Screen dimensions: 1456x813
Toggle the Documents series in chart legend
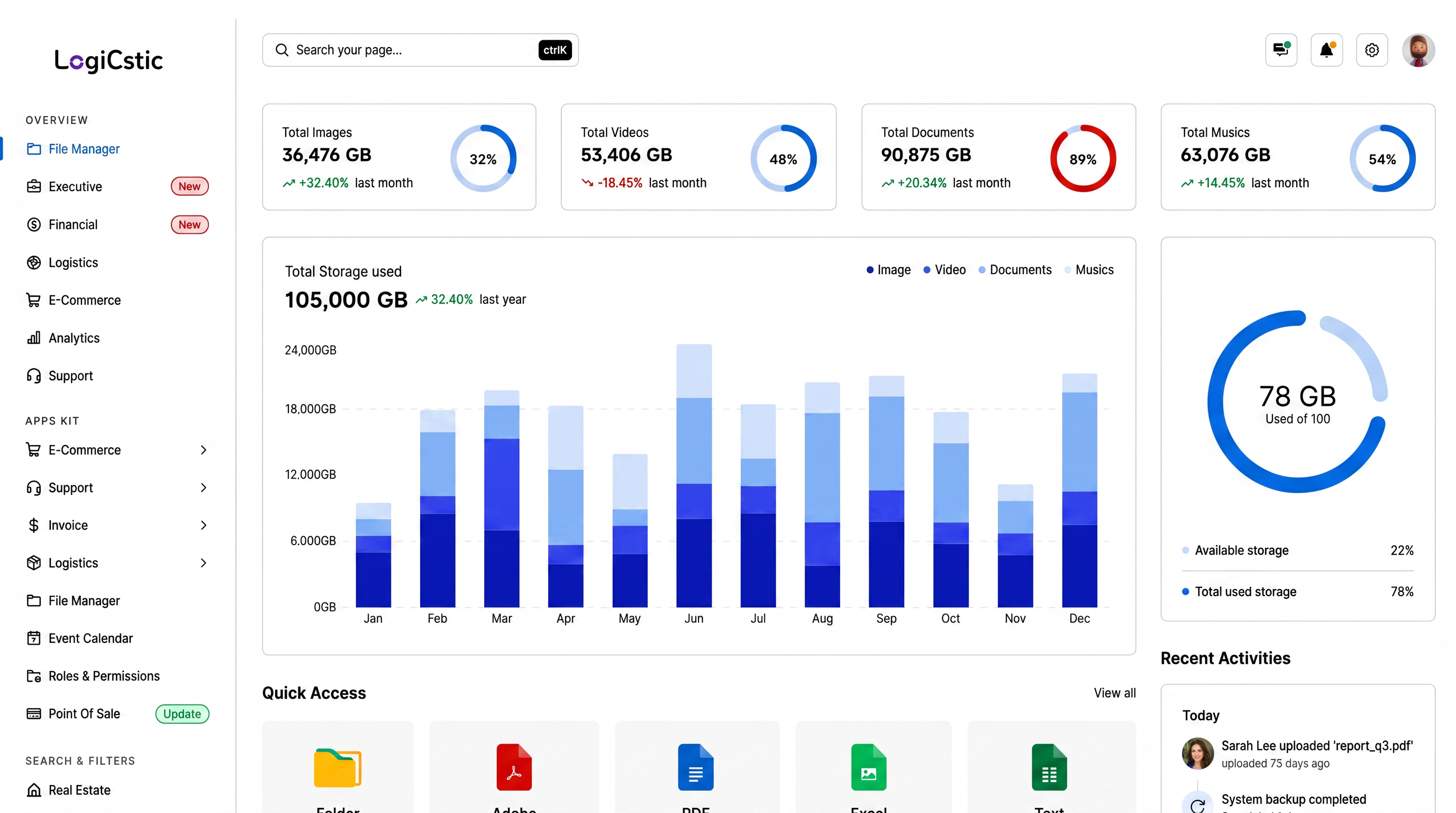click(1015, 270)
